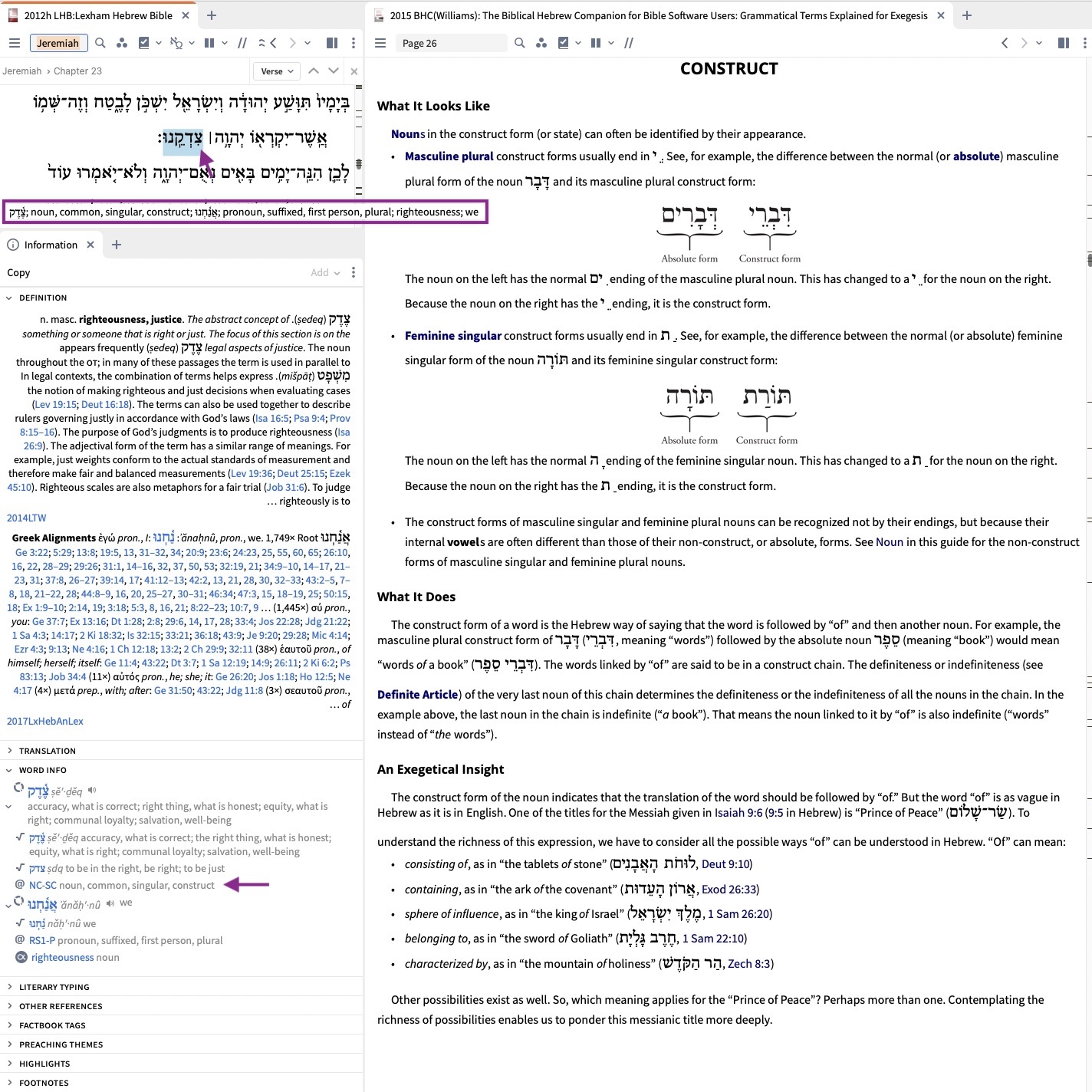Screen dimensions: 1092x1092
Task: Click Copy in Information panel
Action: 18,272
